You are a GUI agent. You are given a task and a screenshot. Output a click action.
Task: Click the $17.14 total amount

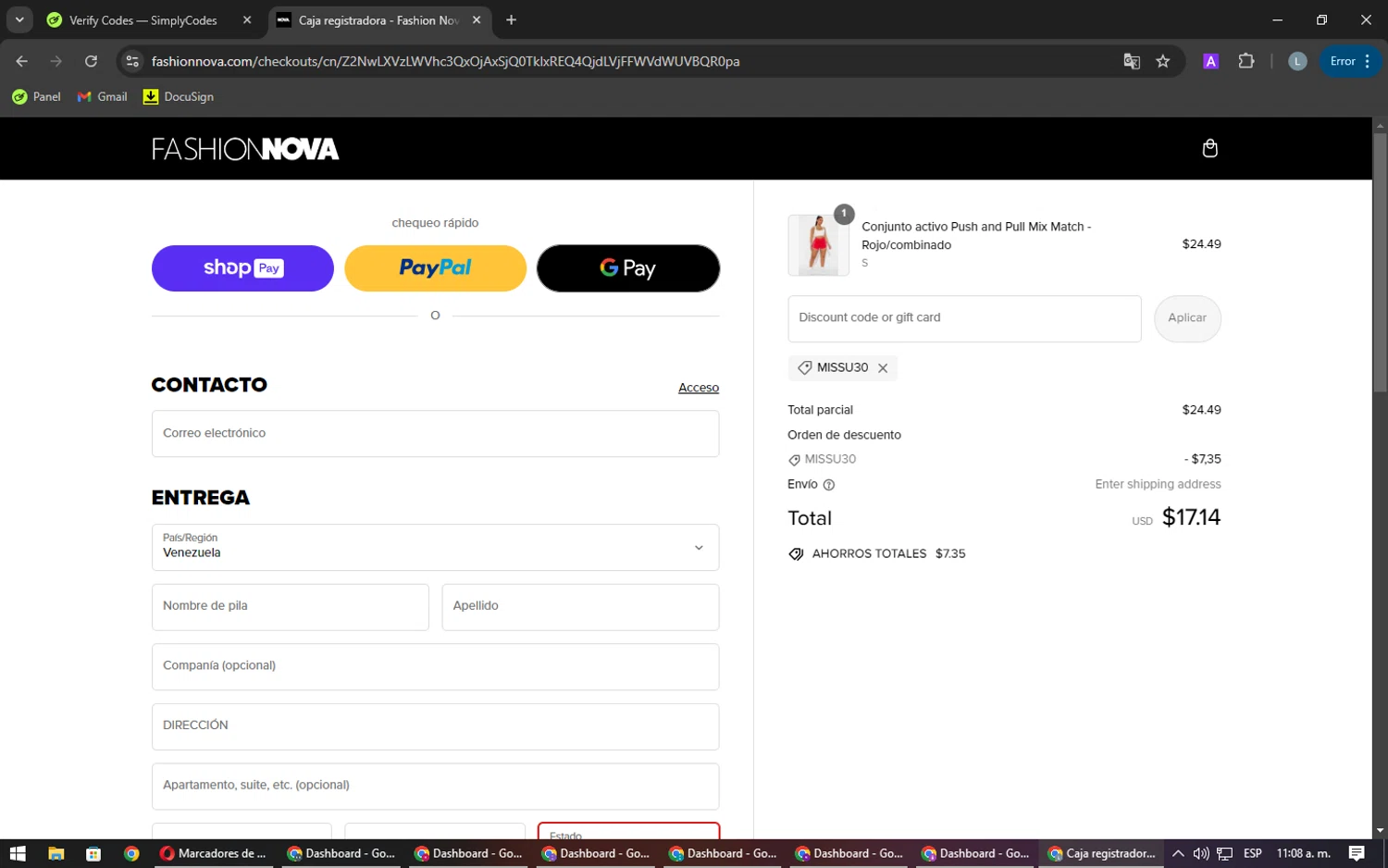[1191, 517]
